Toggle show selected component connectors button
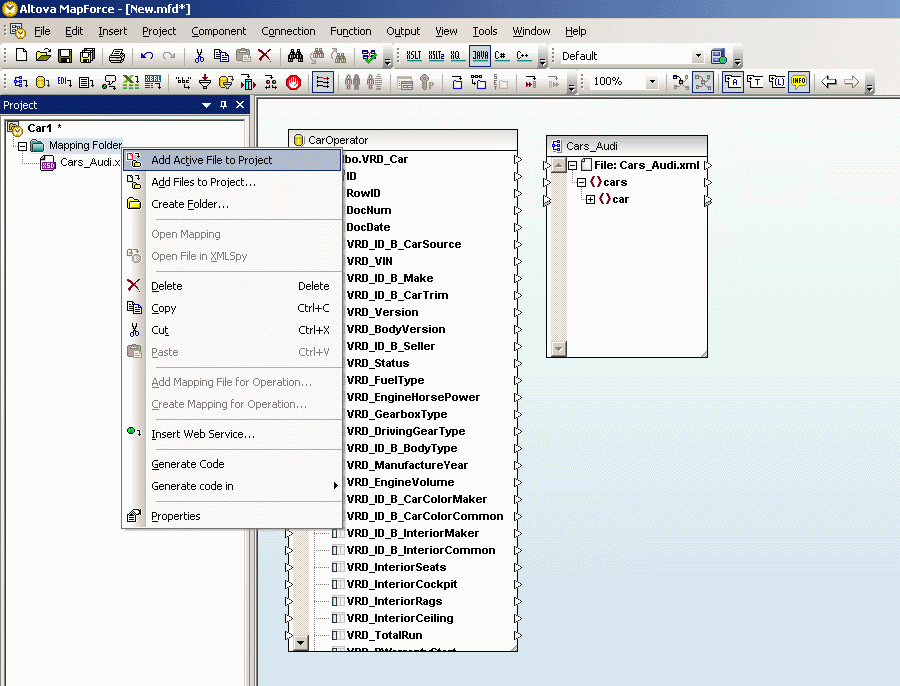Image resolution: width=900 pixels, height=686 pixels. pos(681,82)
